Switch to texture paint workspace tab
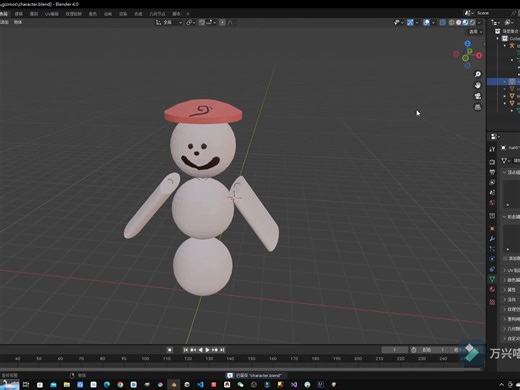 tap(74, 14)
